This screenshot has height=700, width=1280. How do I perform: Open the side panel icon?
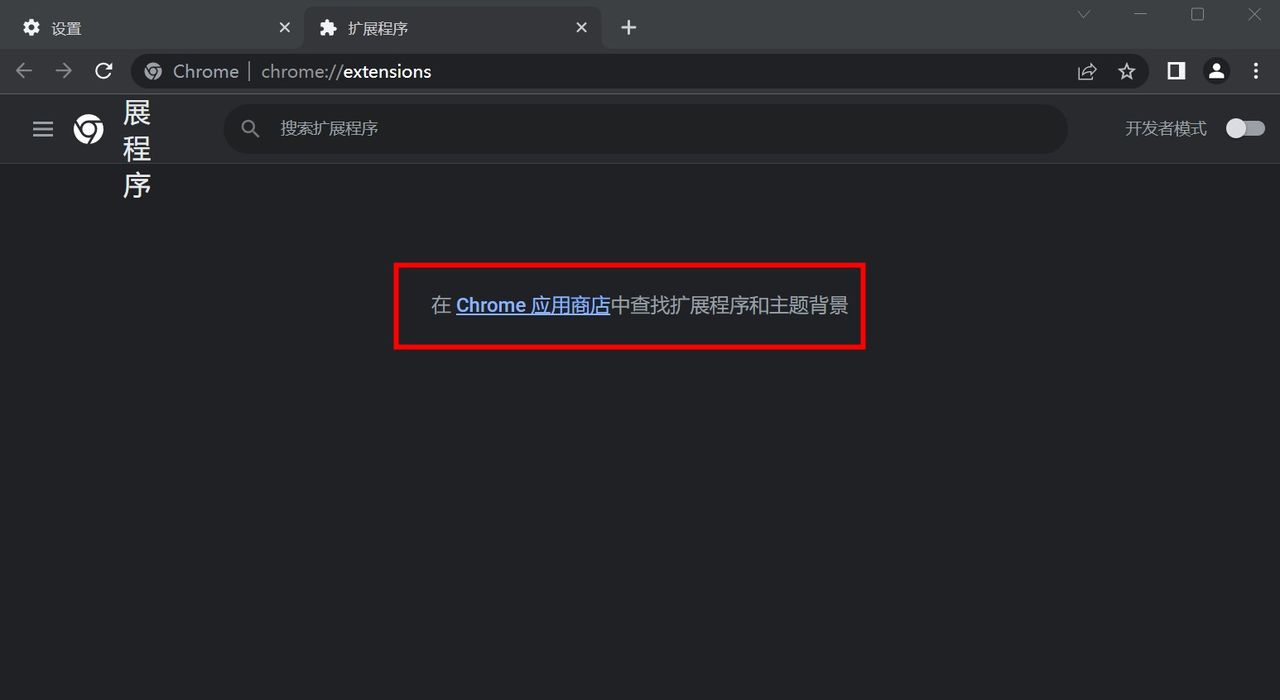point(1176,71)
